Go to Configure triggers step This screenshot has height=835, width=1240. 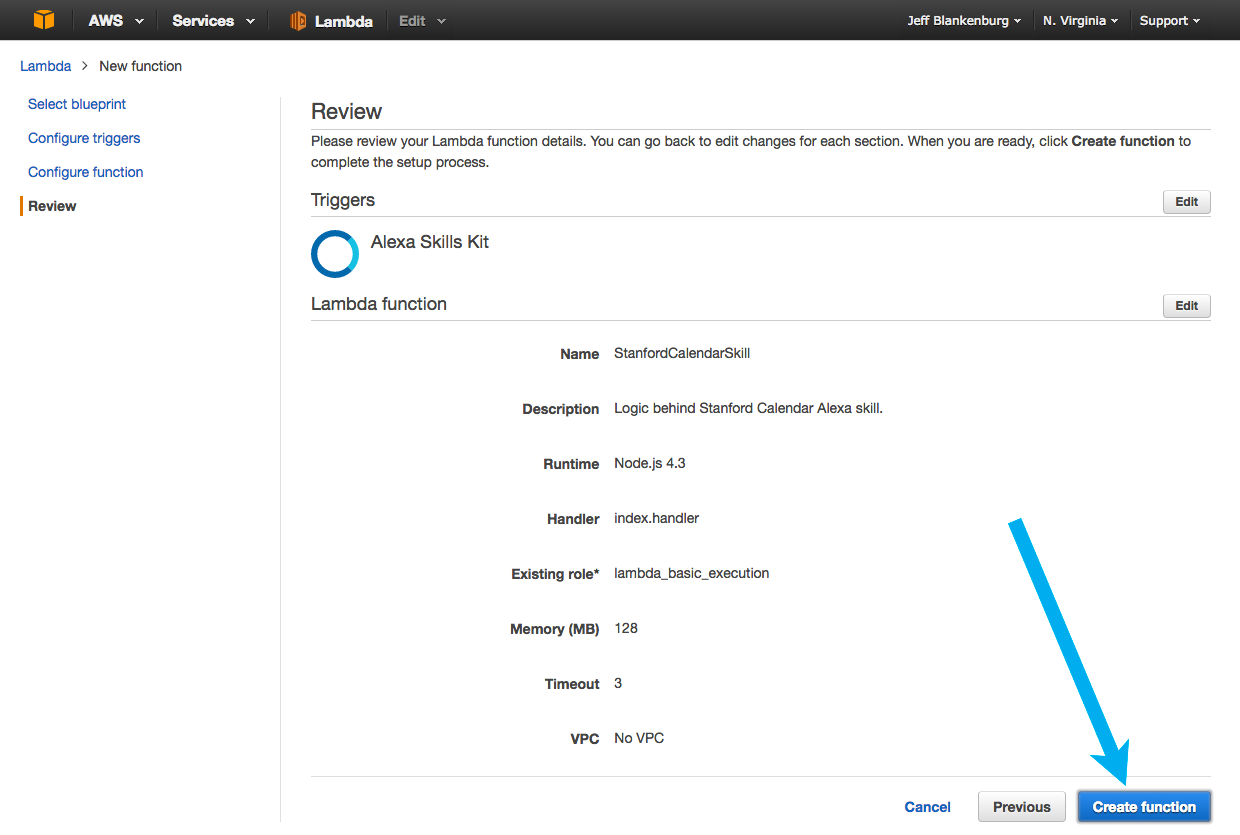click(x=84, y=138)
